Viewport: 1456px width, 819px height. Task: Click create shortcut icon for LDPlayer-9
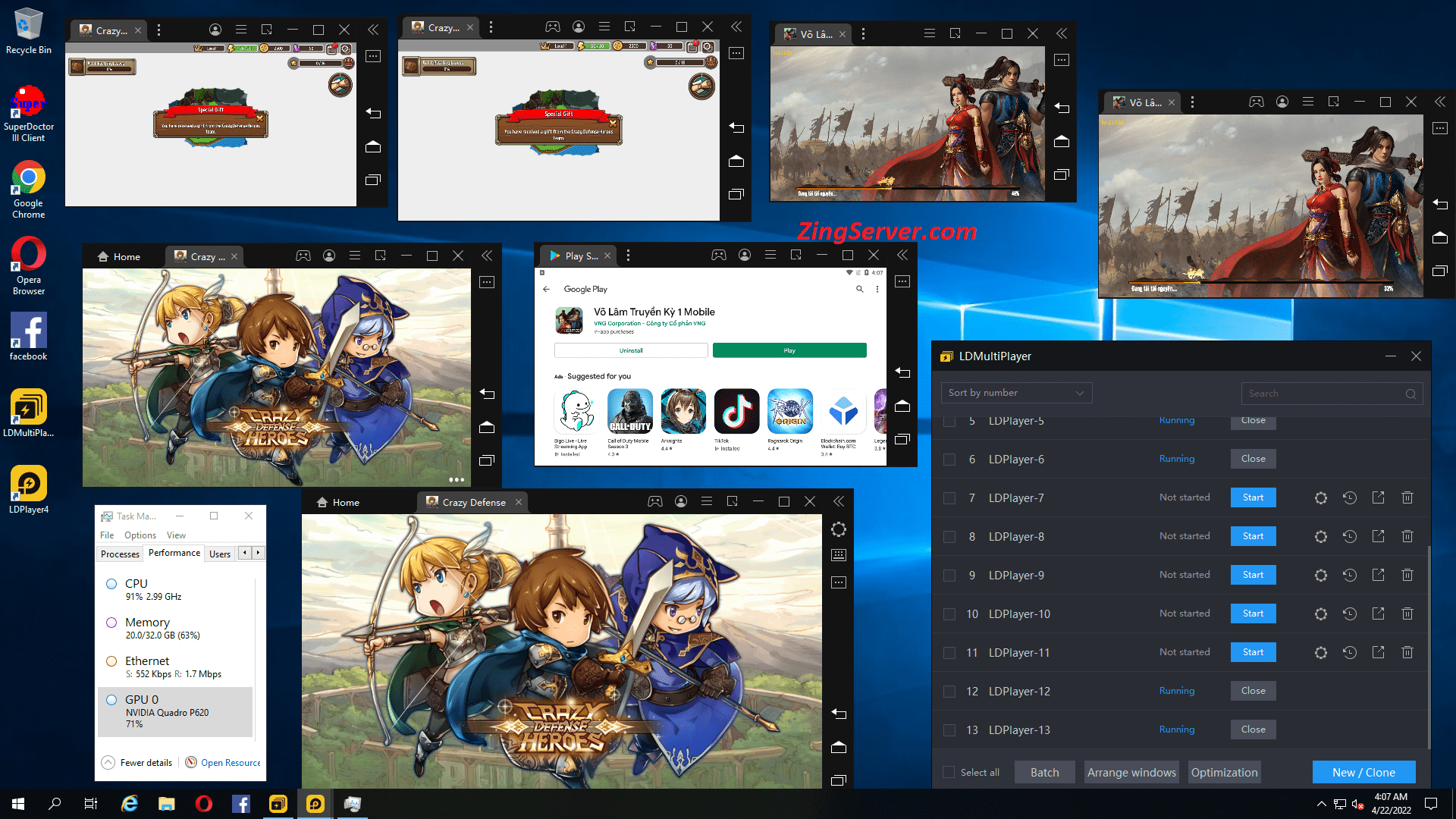coord(1378,575)
